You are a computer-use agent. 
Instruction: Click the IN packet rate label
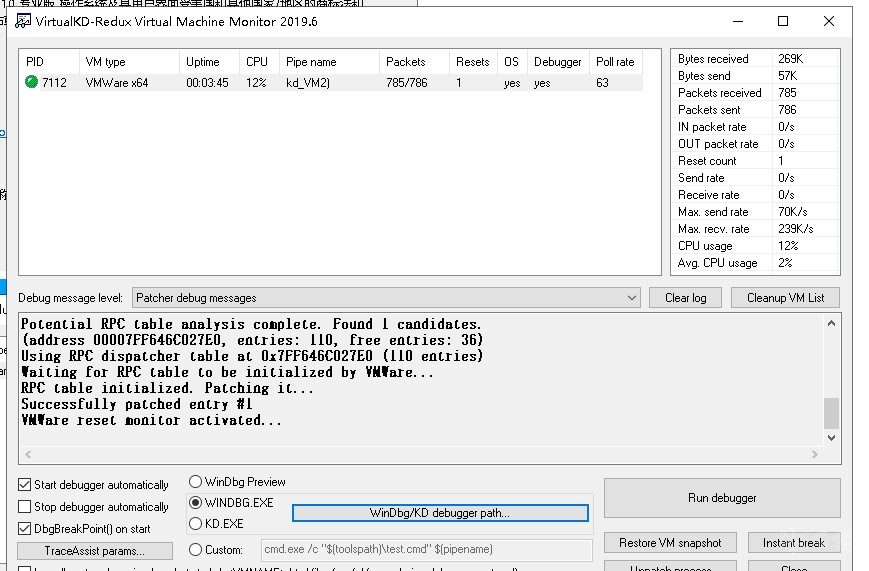(x=712, y=127)
